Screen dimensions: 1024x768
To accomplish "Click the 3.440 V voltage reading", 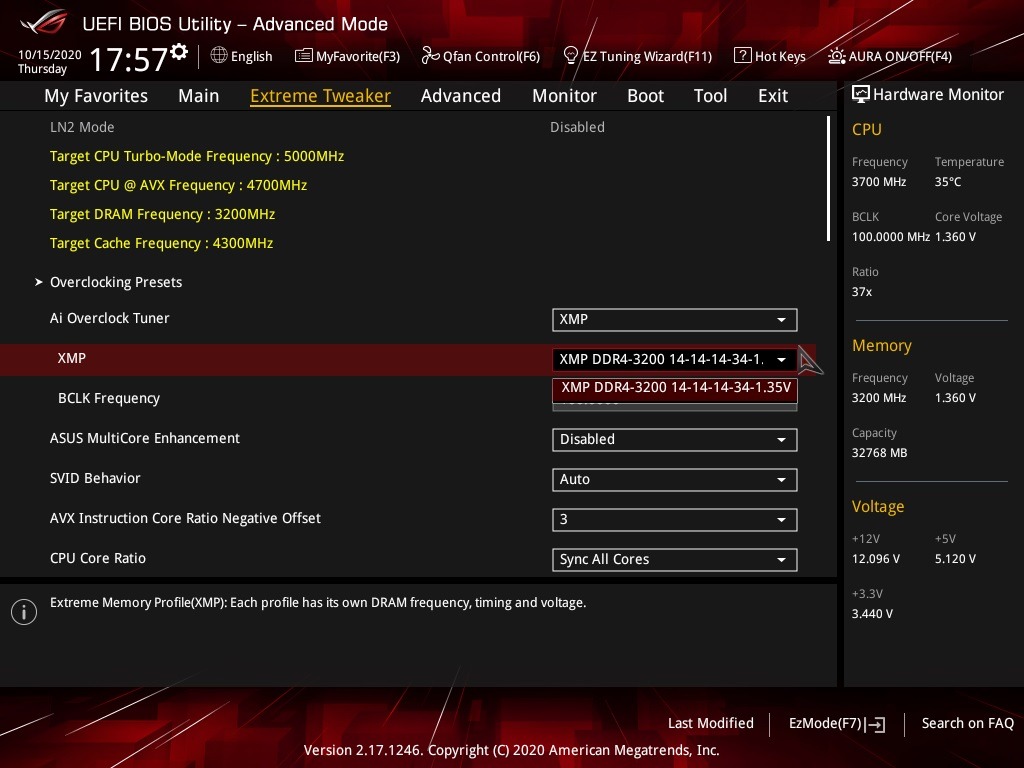I will pos(872,614).
